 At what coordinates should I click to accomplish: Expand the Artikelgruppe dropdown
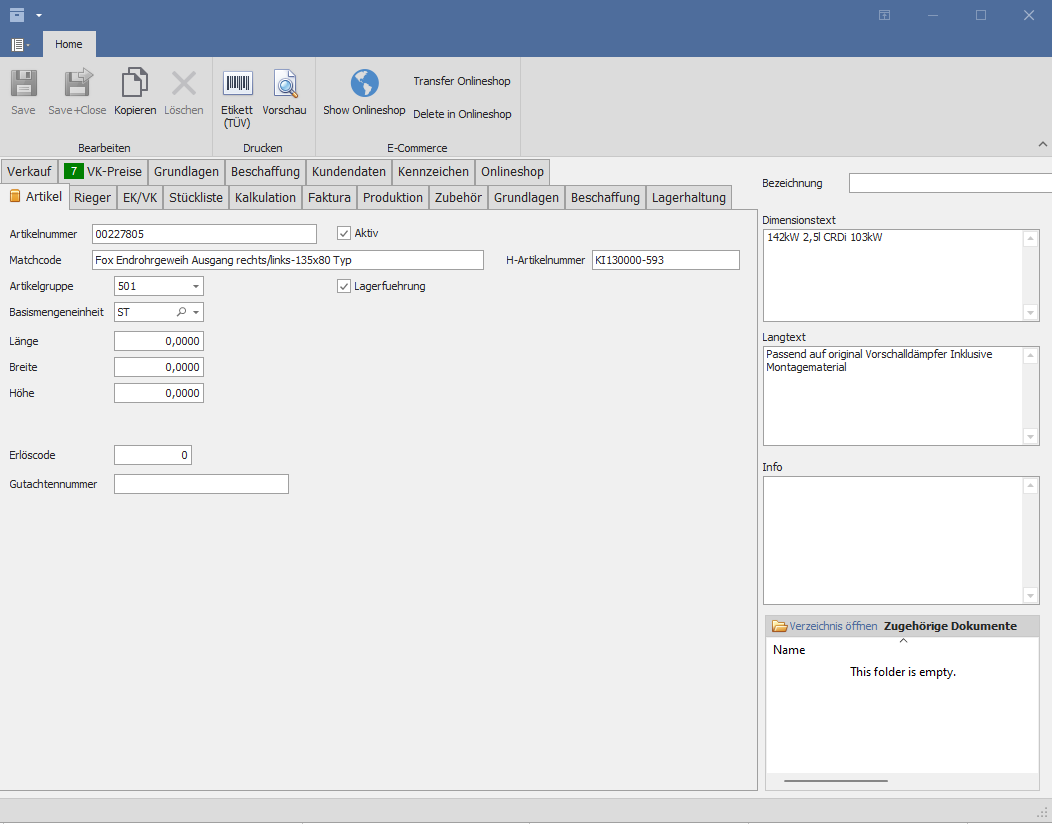click(196, 287)
